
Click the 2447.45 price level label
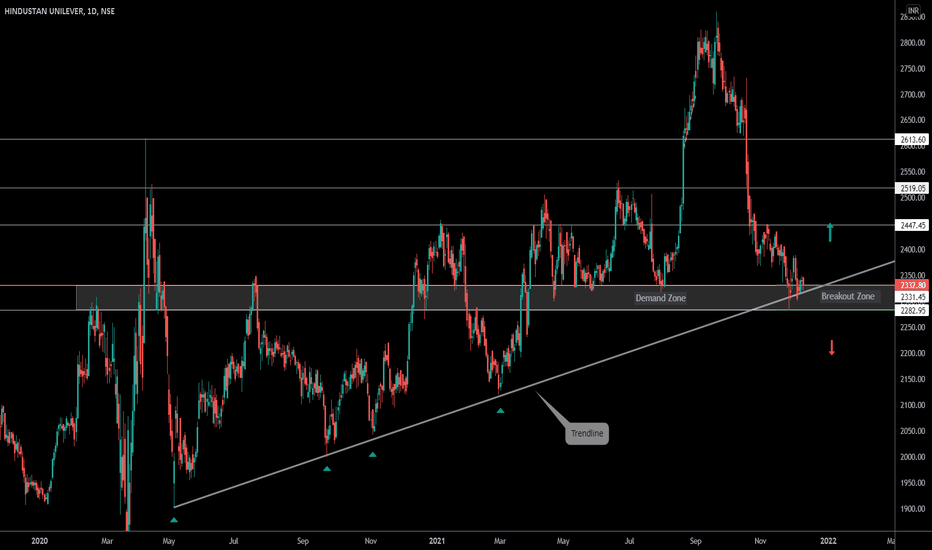click(x=912, y=225)
